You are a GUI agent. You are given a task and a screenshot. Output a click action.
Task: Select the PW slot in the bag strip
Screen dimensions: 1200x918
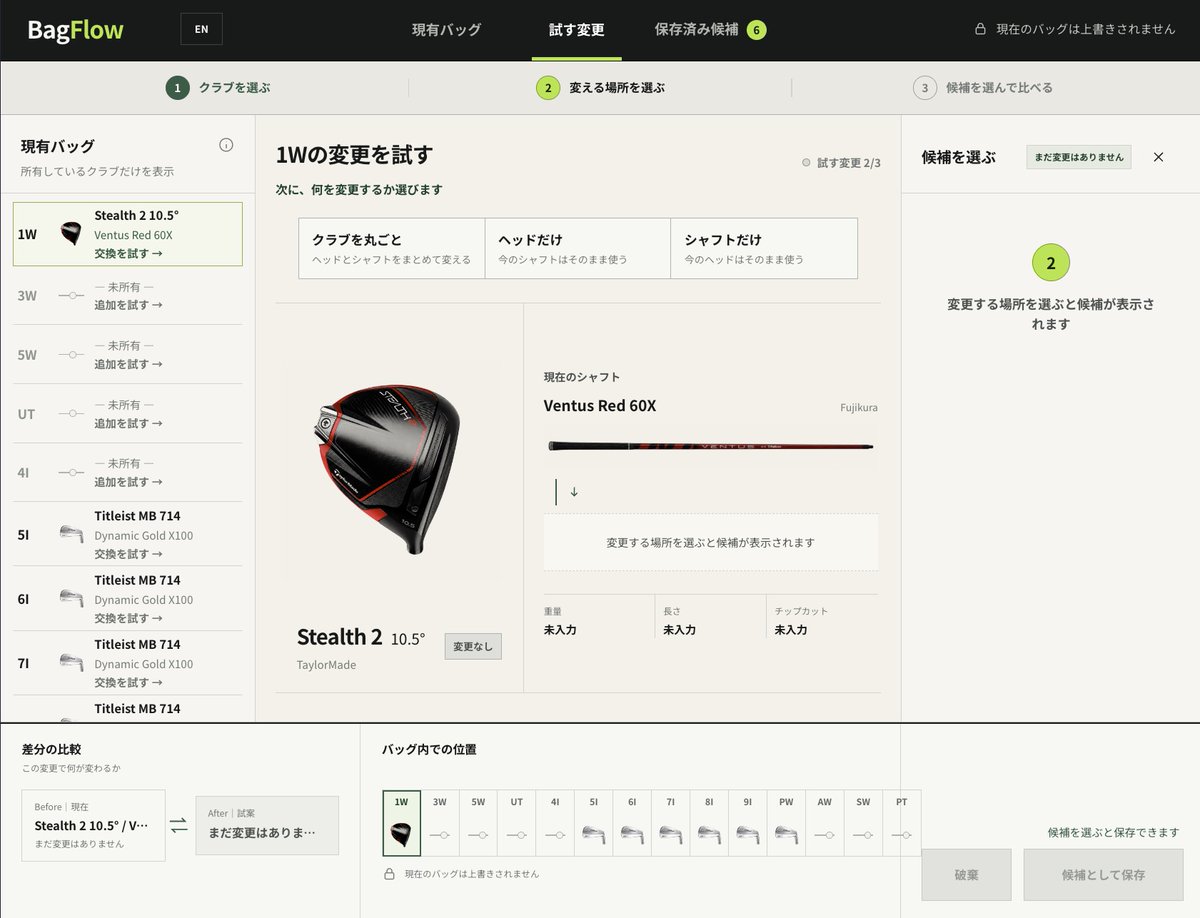[x=786, y=823]
